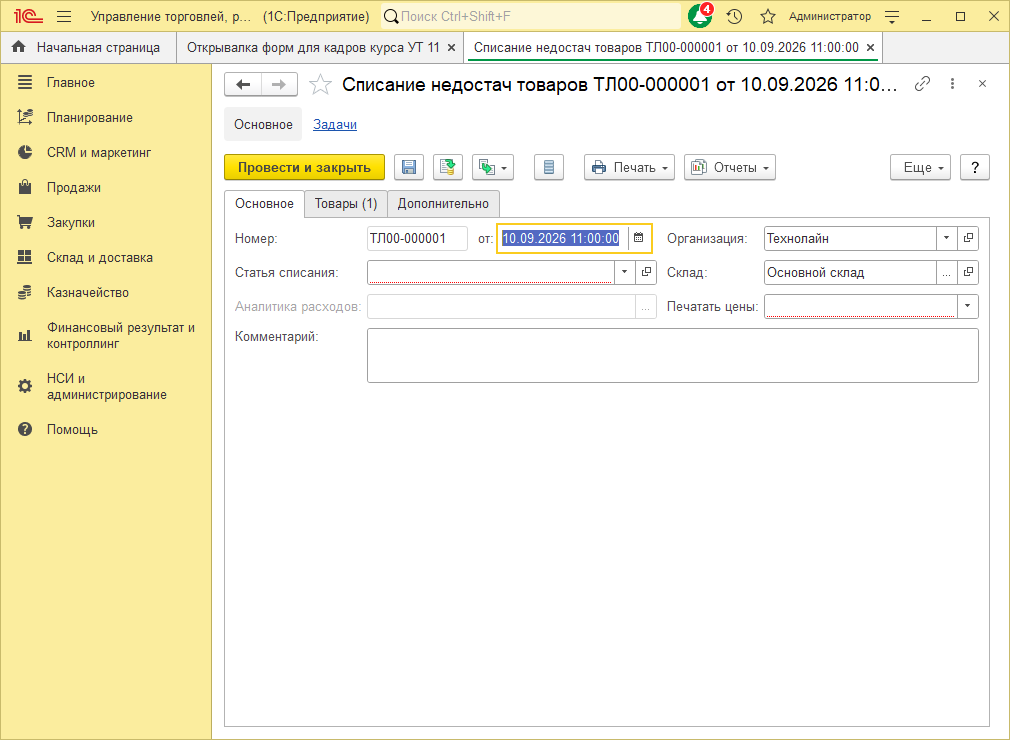Open the history clock icon
This screenshot has height=740, width=1010.
point(734,17)
